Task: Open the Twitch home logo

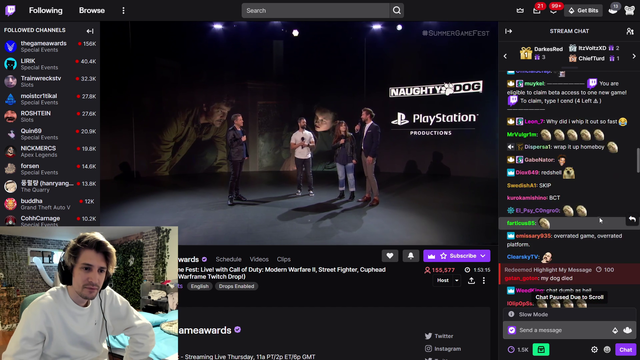Action: point(10,10)
